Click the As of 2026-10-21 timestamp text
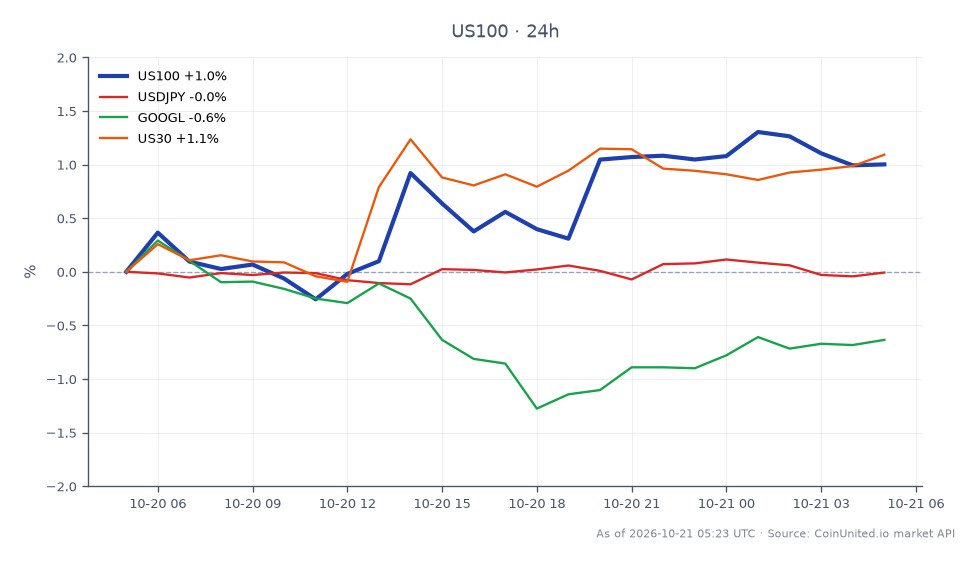Screen dimensions: 979x564 tap(676, 533)
